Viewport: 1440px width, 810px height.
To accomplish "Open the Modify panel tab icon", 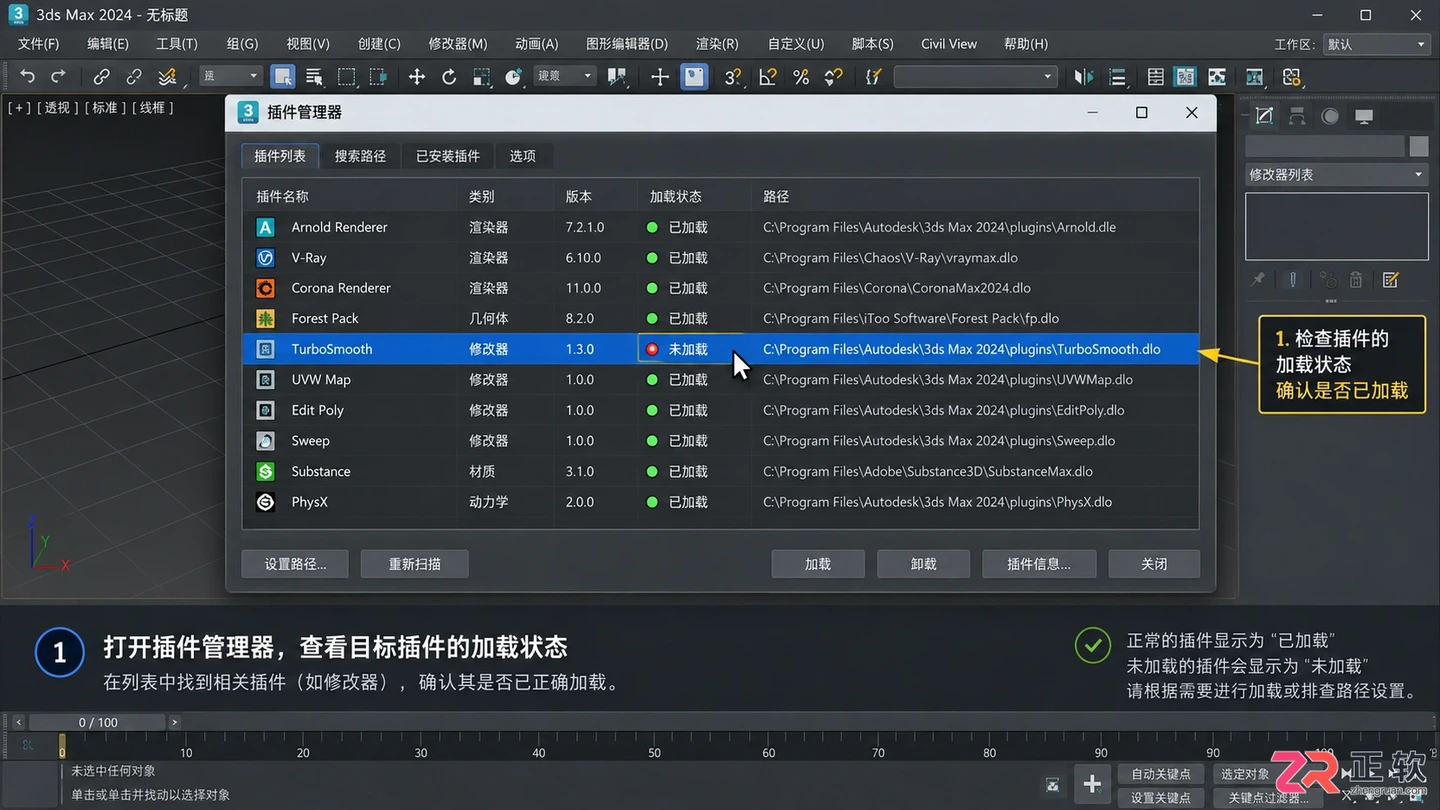I will (1264, 116).
